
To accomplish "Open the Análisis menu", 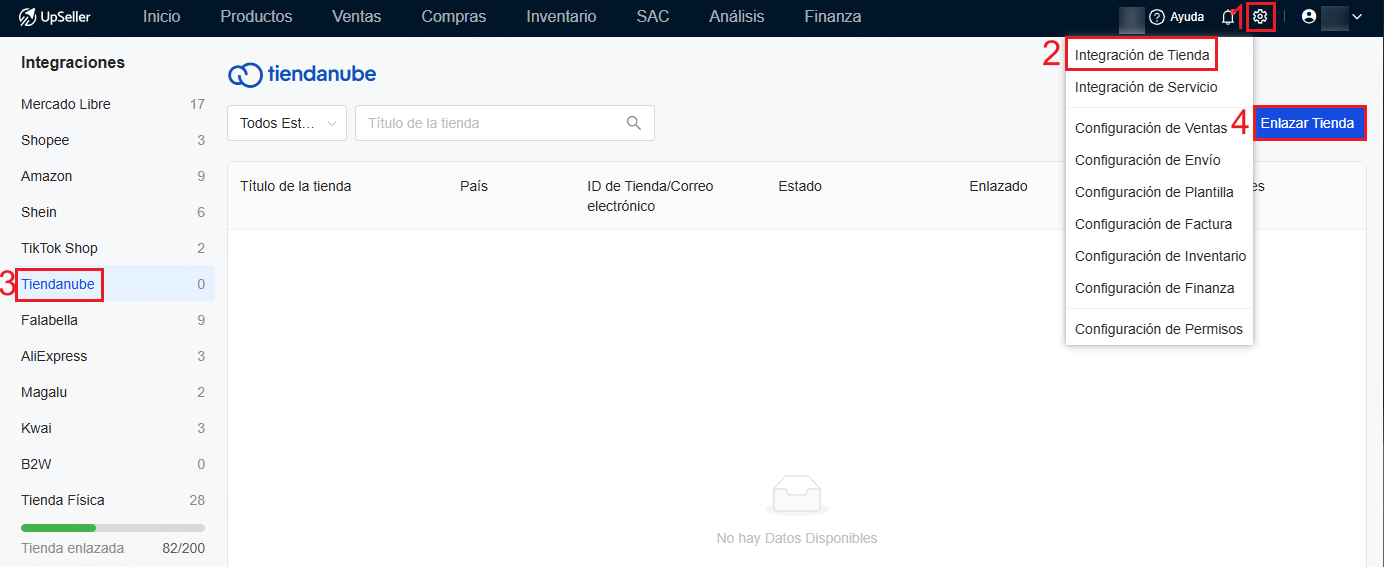I will (737, 17).
